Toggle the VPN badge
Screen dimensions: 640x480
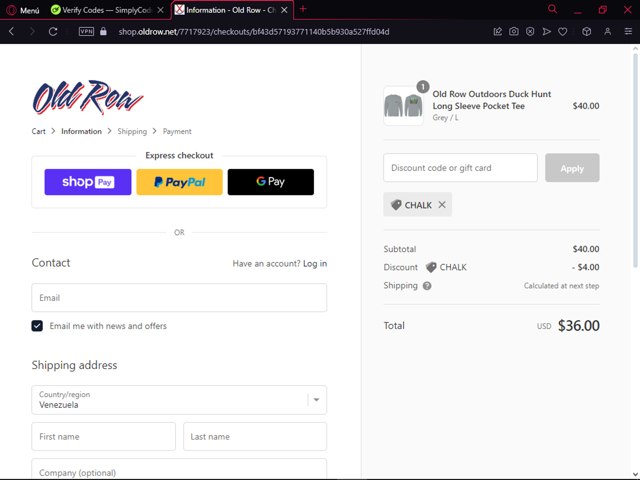(x=86, y=31)
